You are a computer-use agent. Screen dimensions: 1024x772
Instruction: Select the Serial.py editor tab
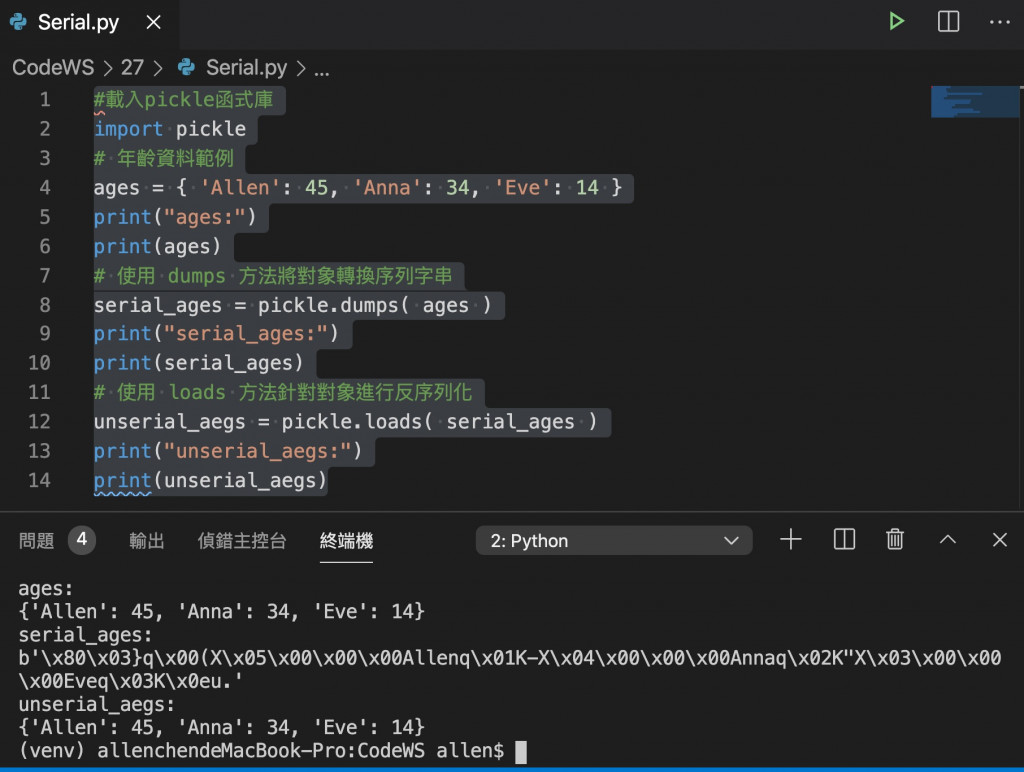89,23
